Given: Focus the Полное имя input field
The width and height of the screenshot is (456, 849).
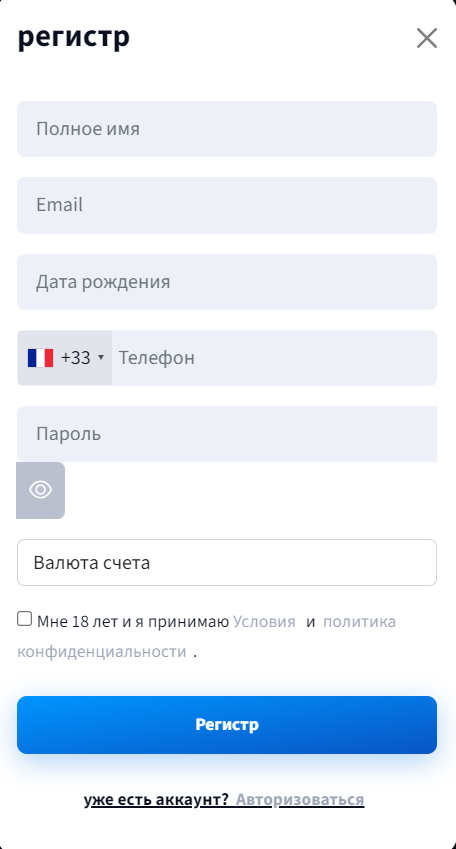Looking at the screenshot, I should [x=227, y=129].
